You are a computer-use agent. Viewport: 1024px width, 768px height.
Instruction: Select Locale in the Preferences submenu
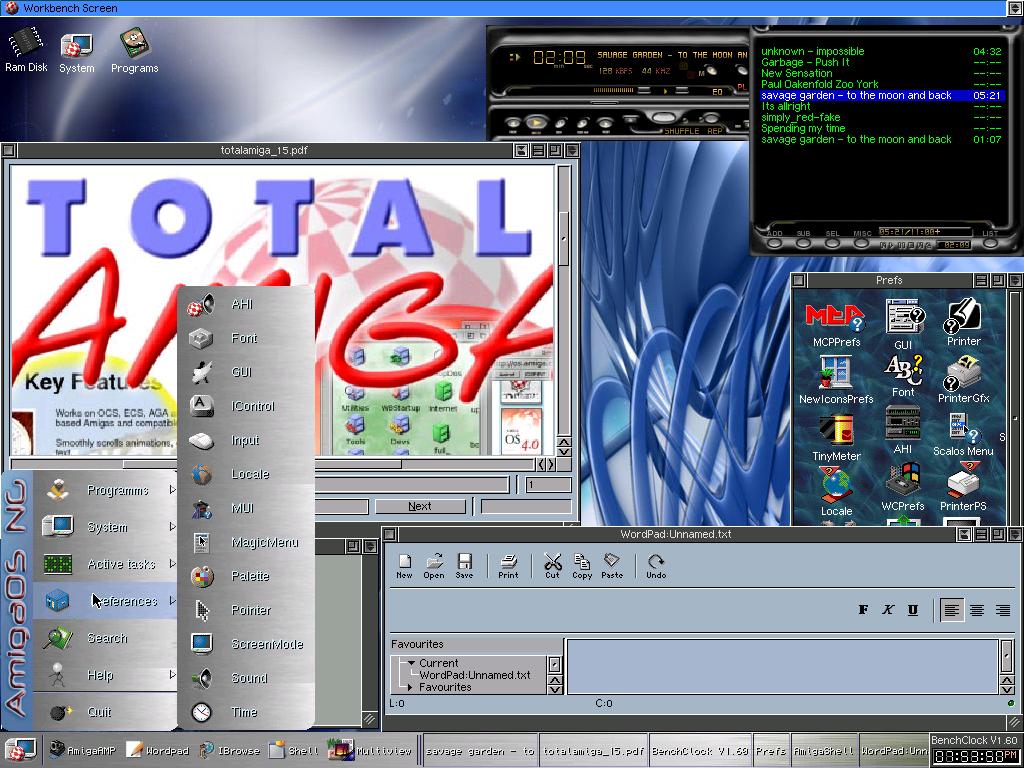click(246, 474)
